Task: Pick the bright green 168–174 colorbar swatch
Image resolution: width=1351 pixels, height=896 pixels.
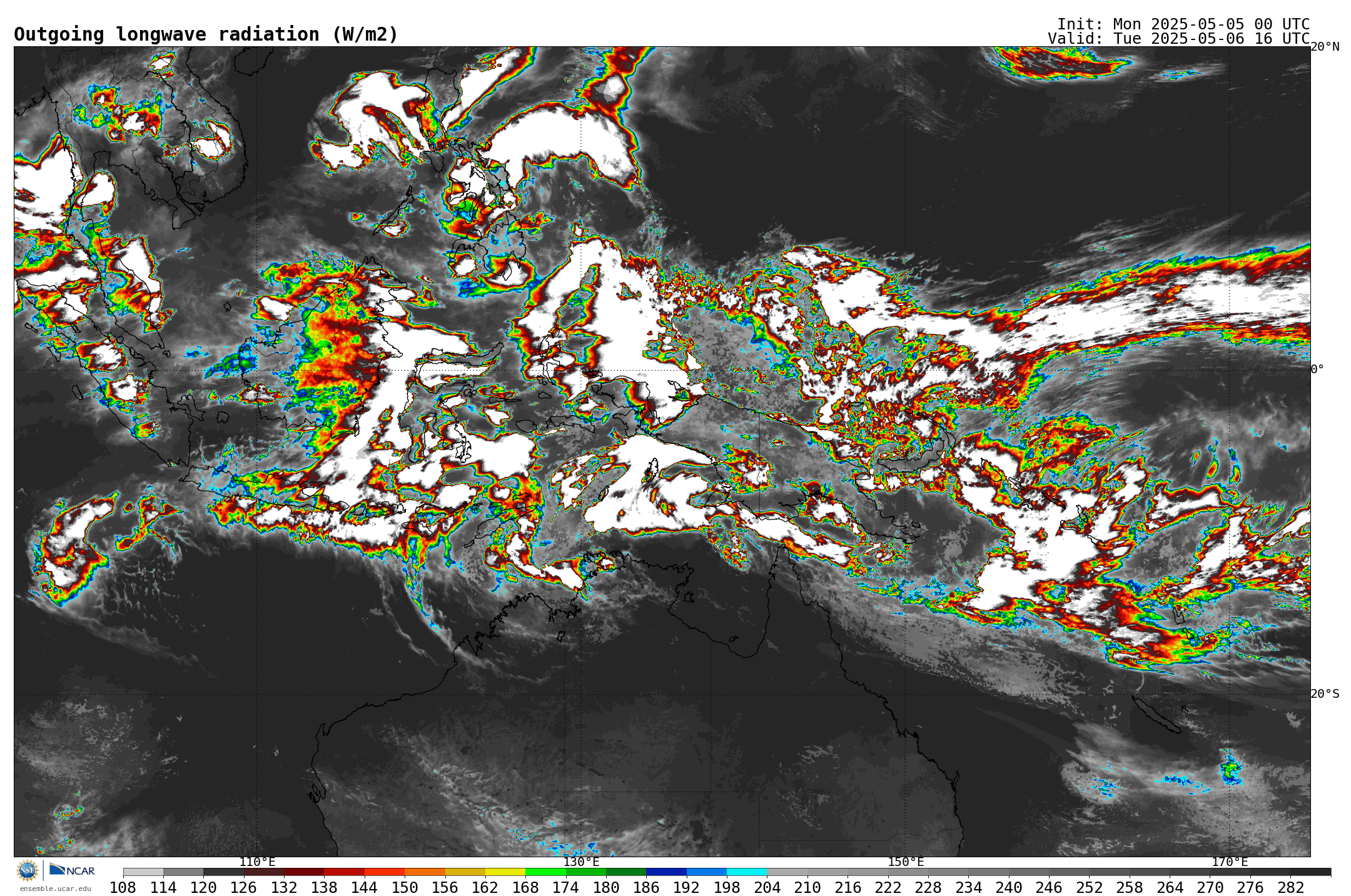Action: (546, 872)
